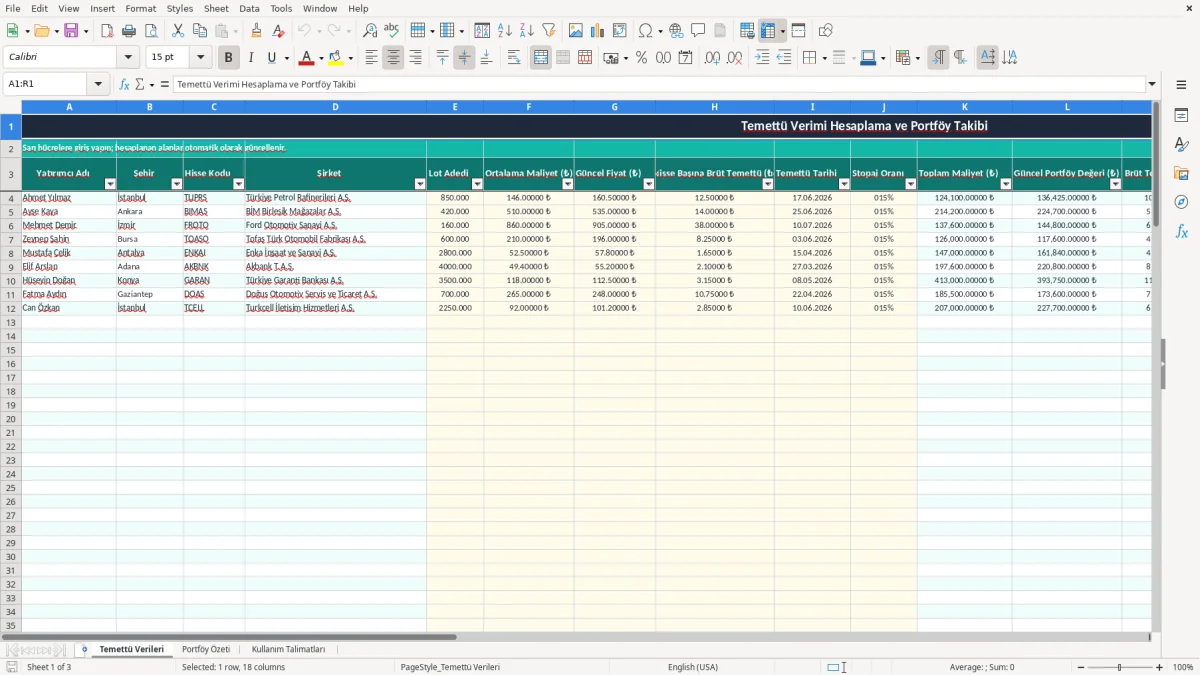1200x675 pixels.
Task: Toggle Print Preview icon
Action: tap(151, 31)
